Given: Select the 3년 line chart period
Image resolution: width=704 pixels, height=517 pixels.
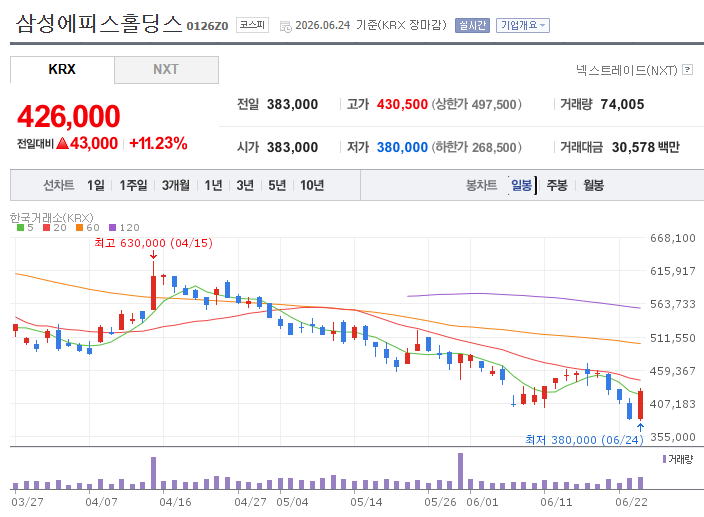Looking at the screenshot, I should coord(245,185).
